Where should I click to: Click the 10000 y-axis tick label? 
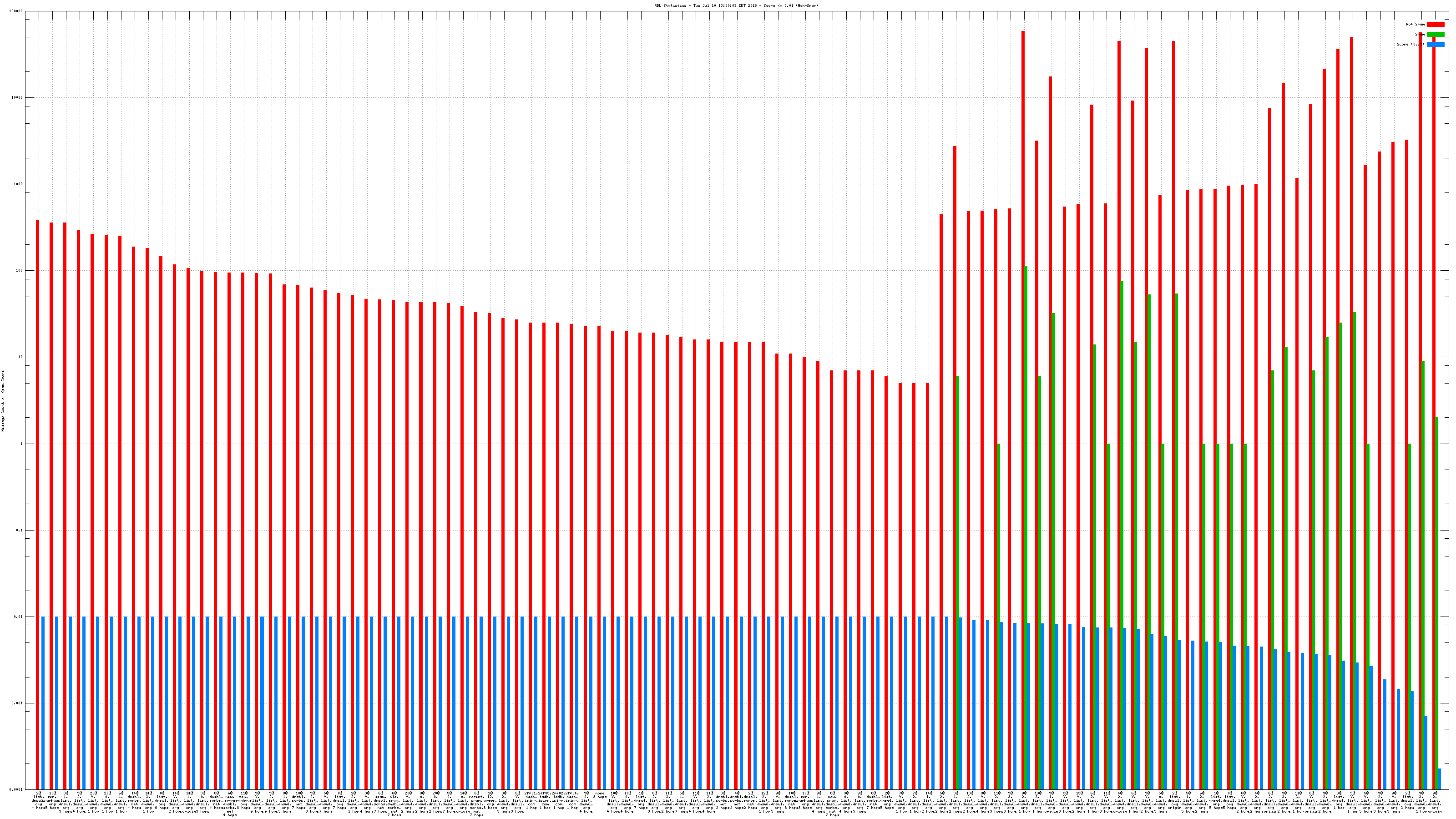(x=18, y=98)
